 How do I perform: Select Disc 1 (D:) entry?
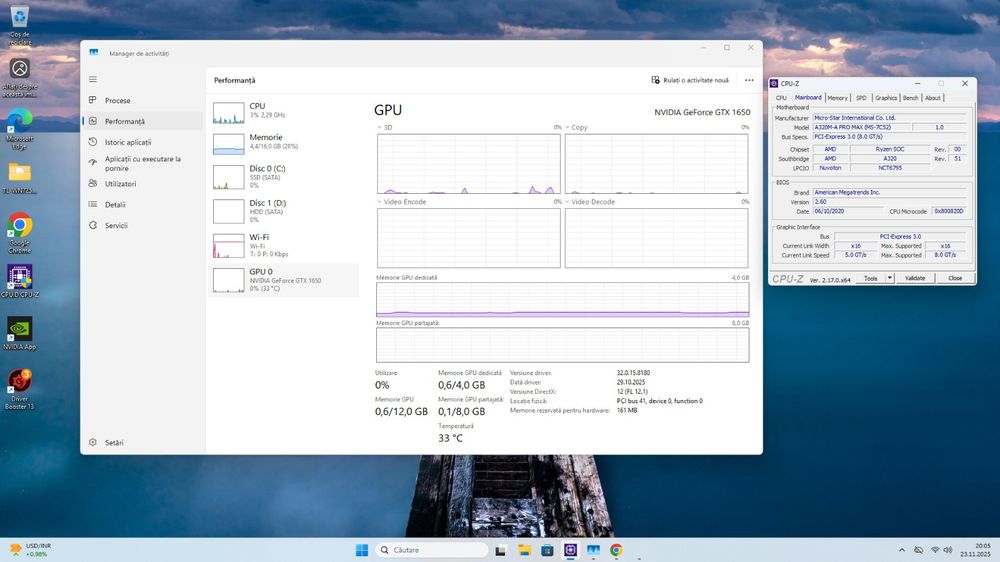tap(284, 211)
